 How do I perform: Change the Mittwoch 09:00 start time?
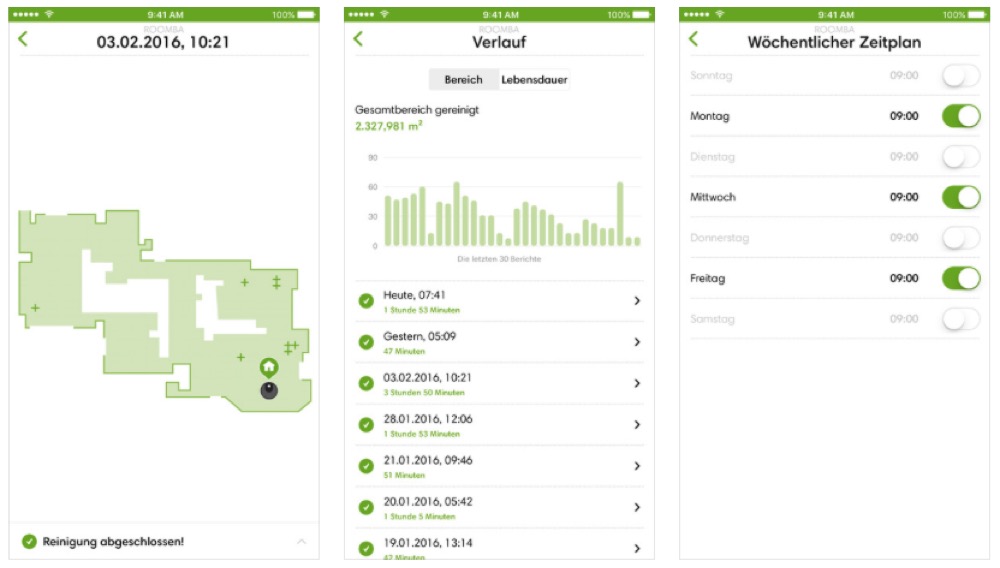click(x=904, y=198)
